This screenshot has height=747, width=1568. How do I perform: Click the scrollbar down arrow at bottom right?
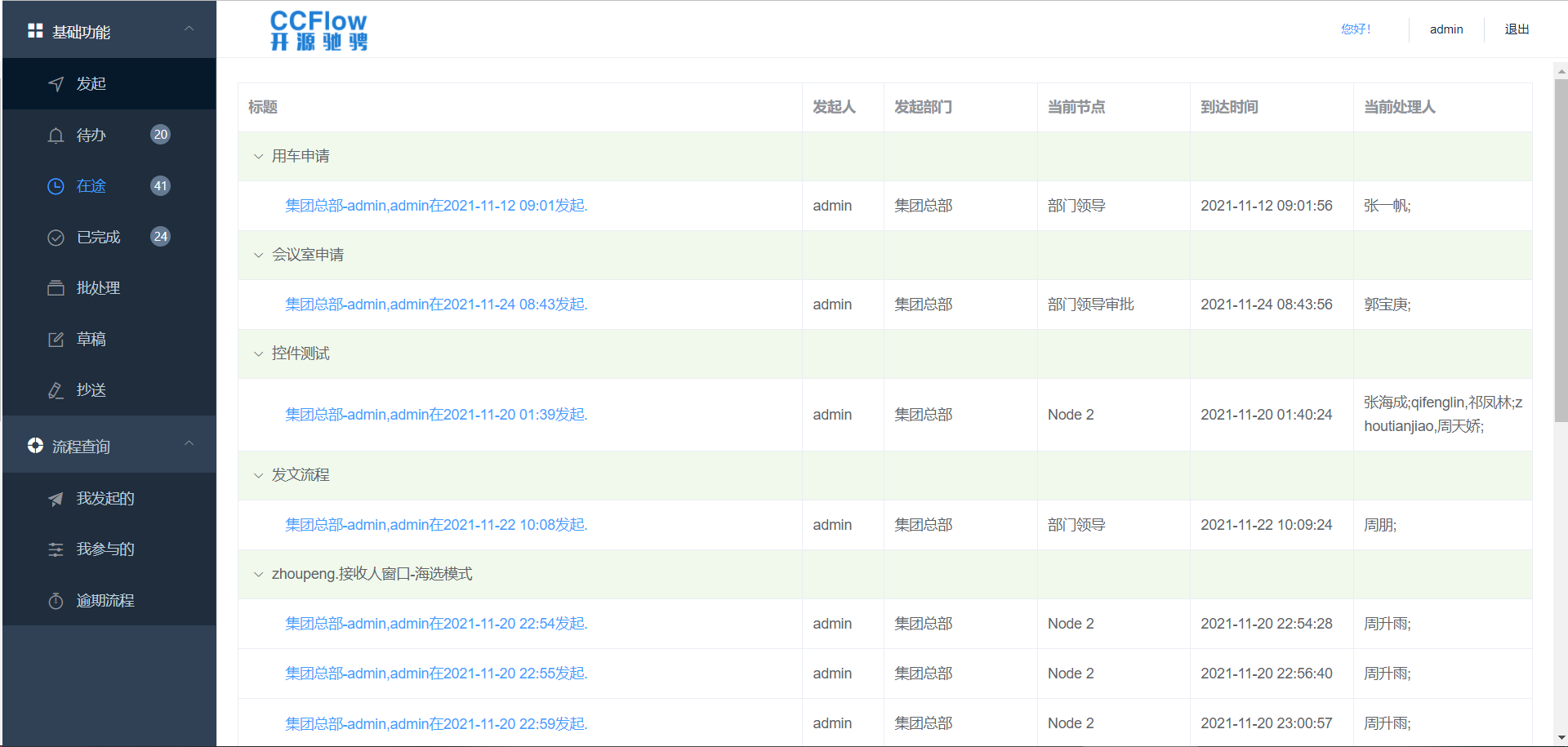[1561, 738]
